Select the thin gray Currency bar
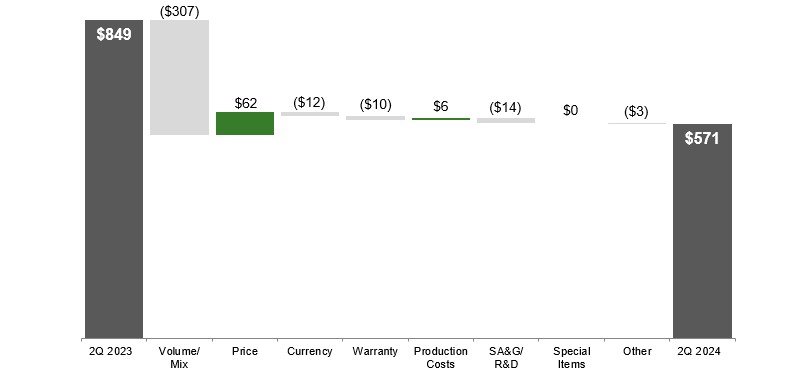794x373 pixels. [310, 114]
